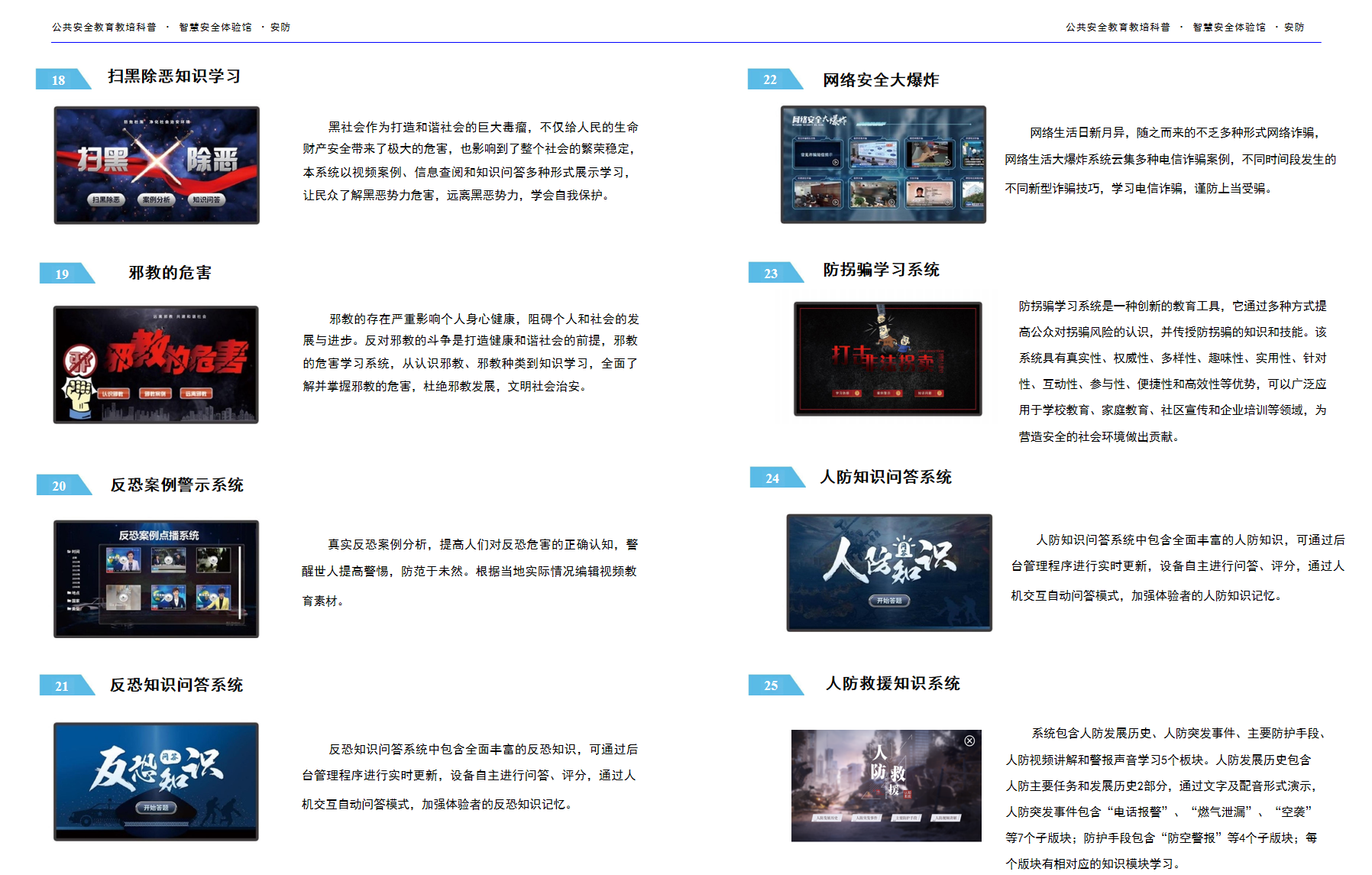Click the crossed swords emblem in 扫黑除恶 screenshot

pos(157,160)
